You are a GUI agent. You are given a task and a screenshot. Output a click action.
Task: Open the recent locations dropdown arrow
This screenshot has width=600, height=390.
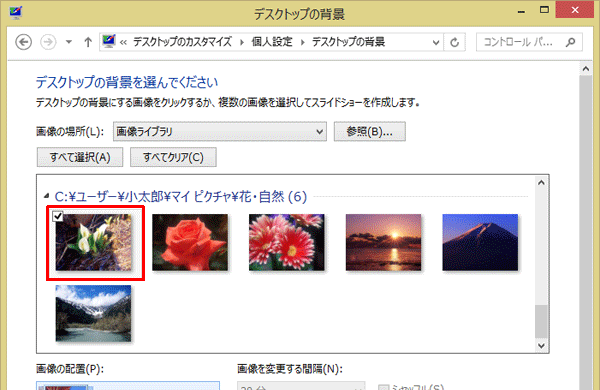click(x=69, y=42)
